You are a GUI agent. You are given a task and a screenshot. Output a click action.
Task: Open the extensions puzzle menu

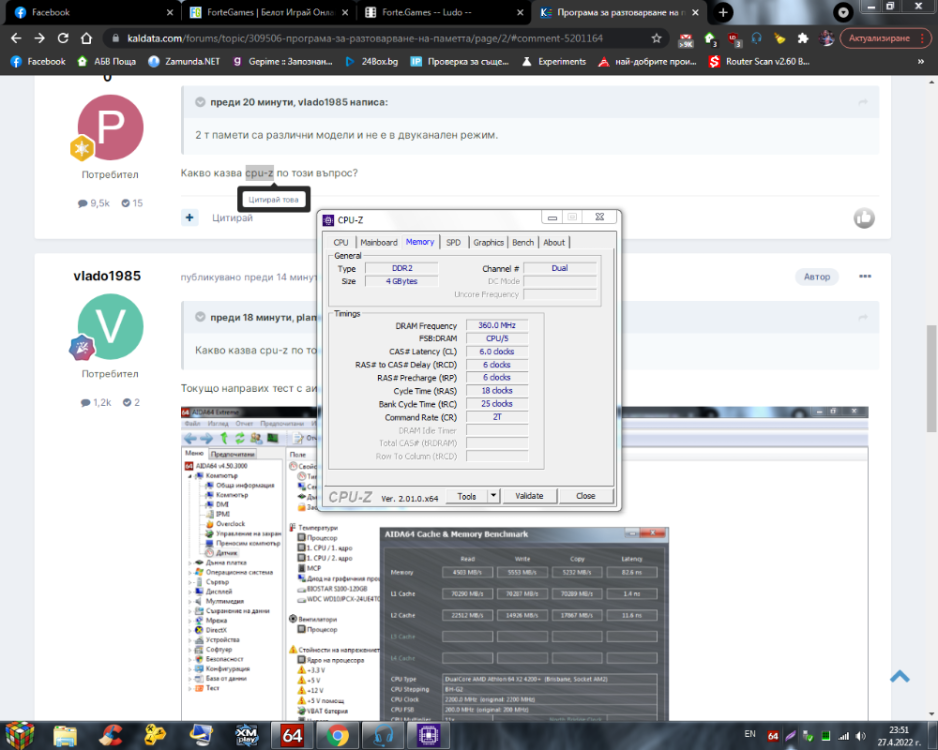[x=803, y=38]
